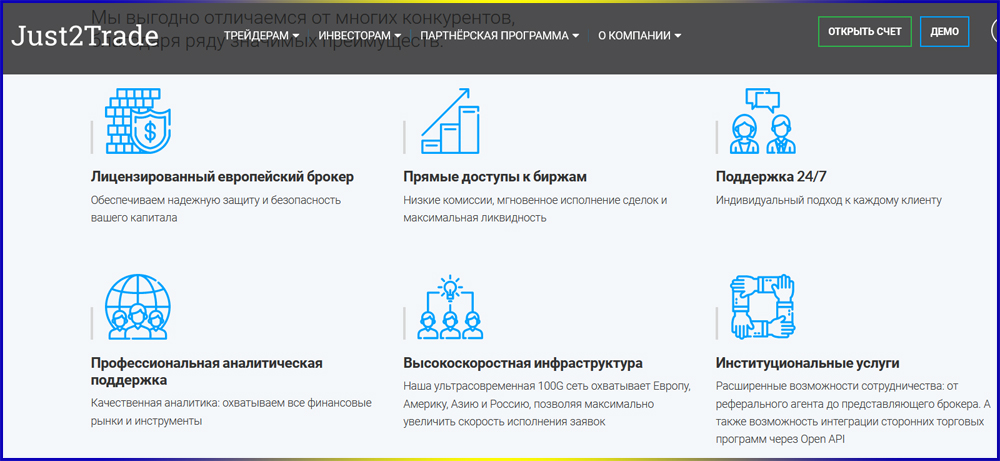Select heading Поддержка 24/7
This screenshot has width=1000, height=461.
(771, 177)
